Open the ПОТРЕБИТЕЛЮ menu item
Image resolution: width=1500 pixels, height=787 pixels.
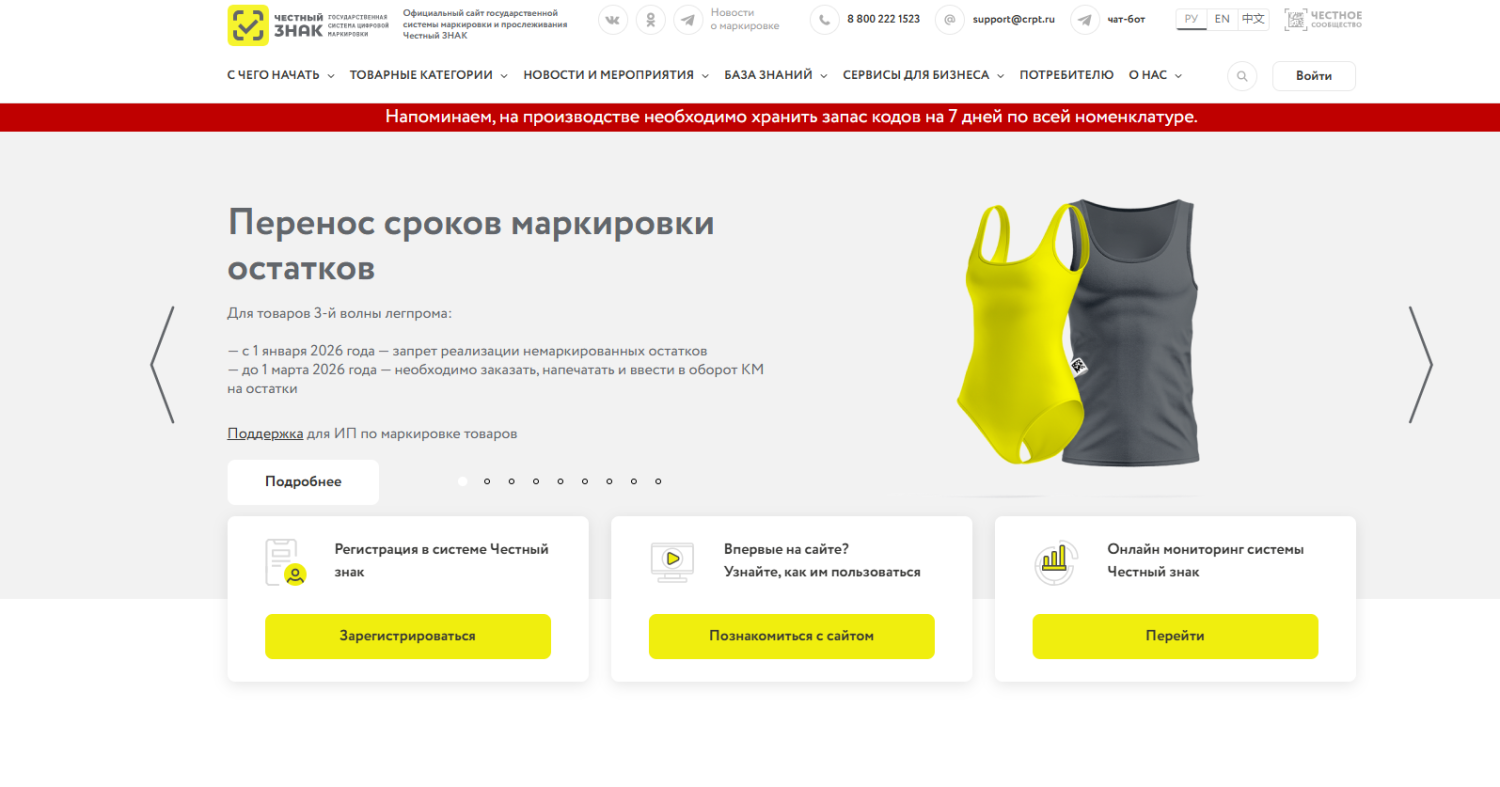tap(1066, 75)
